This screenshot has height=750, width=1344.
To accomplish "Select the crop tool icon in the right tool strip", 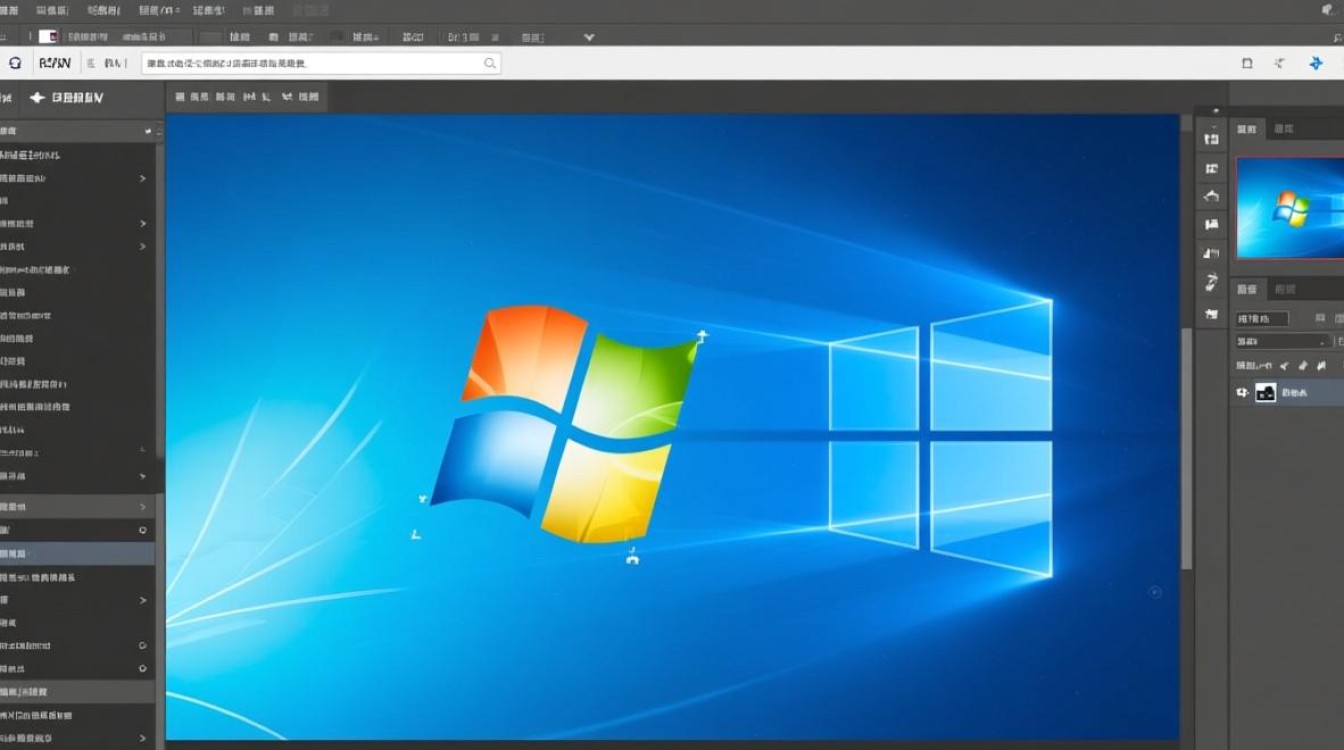I will (x=1211, y=168).
